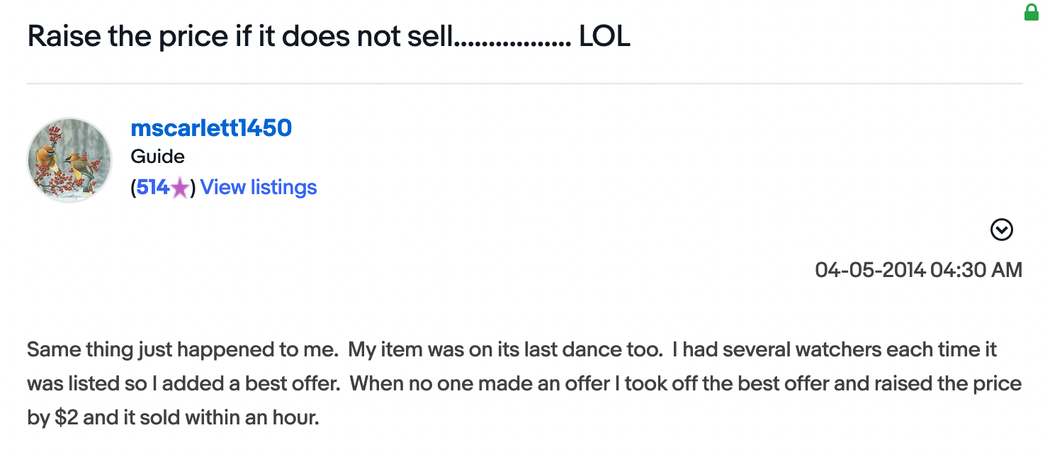Click the View listings link
The height and width of the screenshot is (457, 1050).
click(x=258, y=187)
